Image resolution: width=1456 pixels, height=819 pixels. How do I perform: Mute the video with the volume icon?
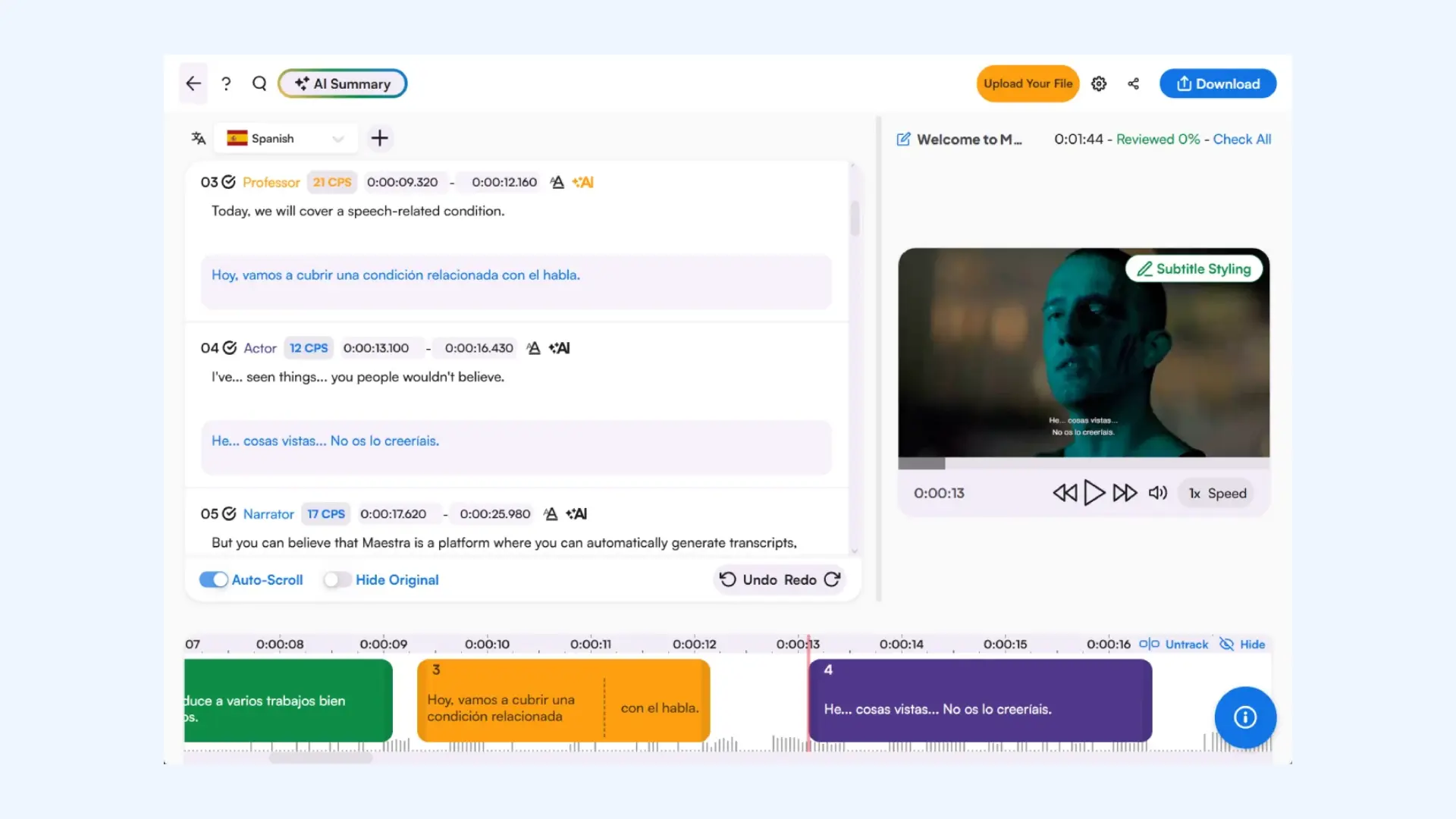pos(1158,493)
